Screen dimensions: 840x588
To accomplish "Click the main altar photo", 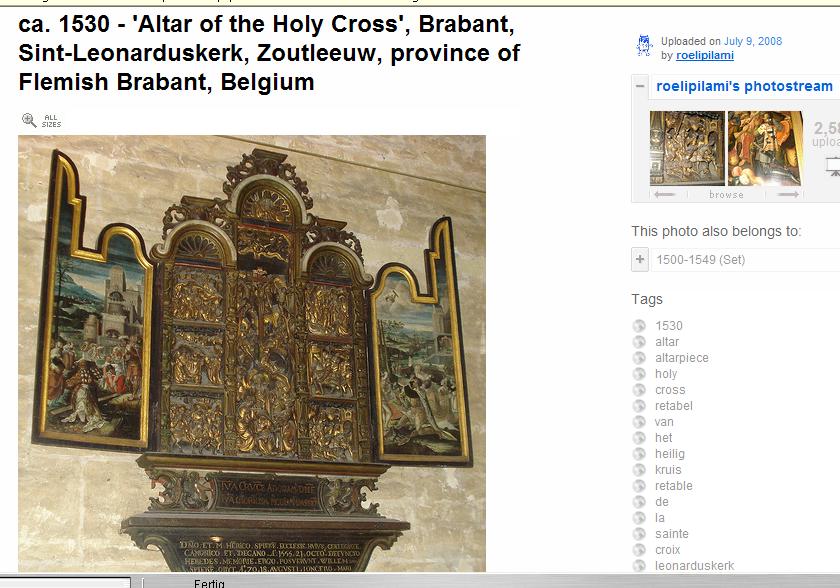I will [x=252, y=350].
